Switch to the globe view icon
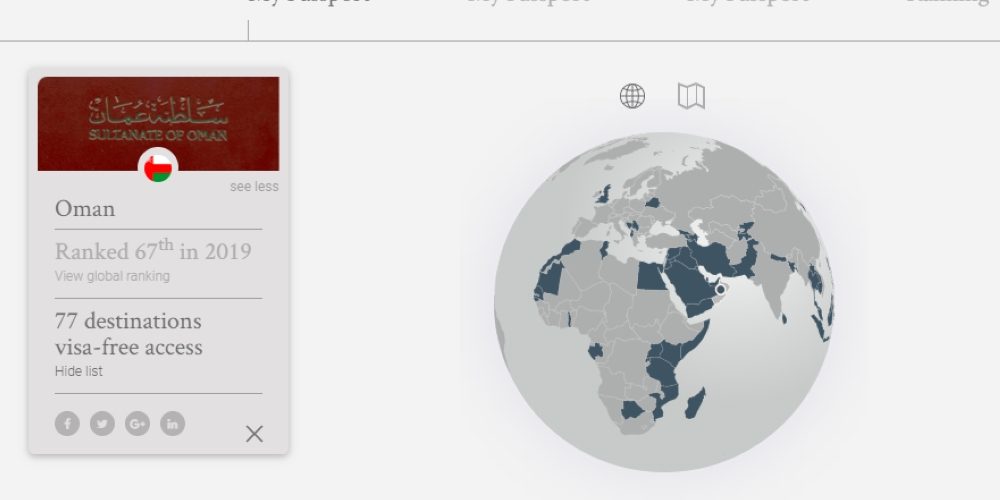1000x500 pixels. coord(632,96)
